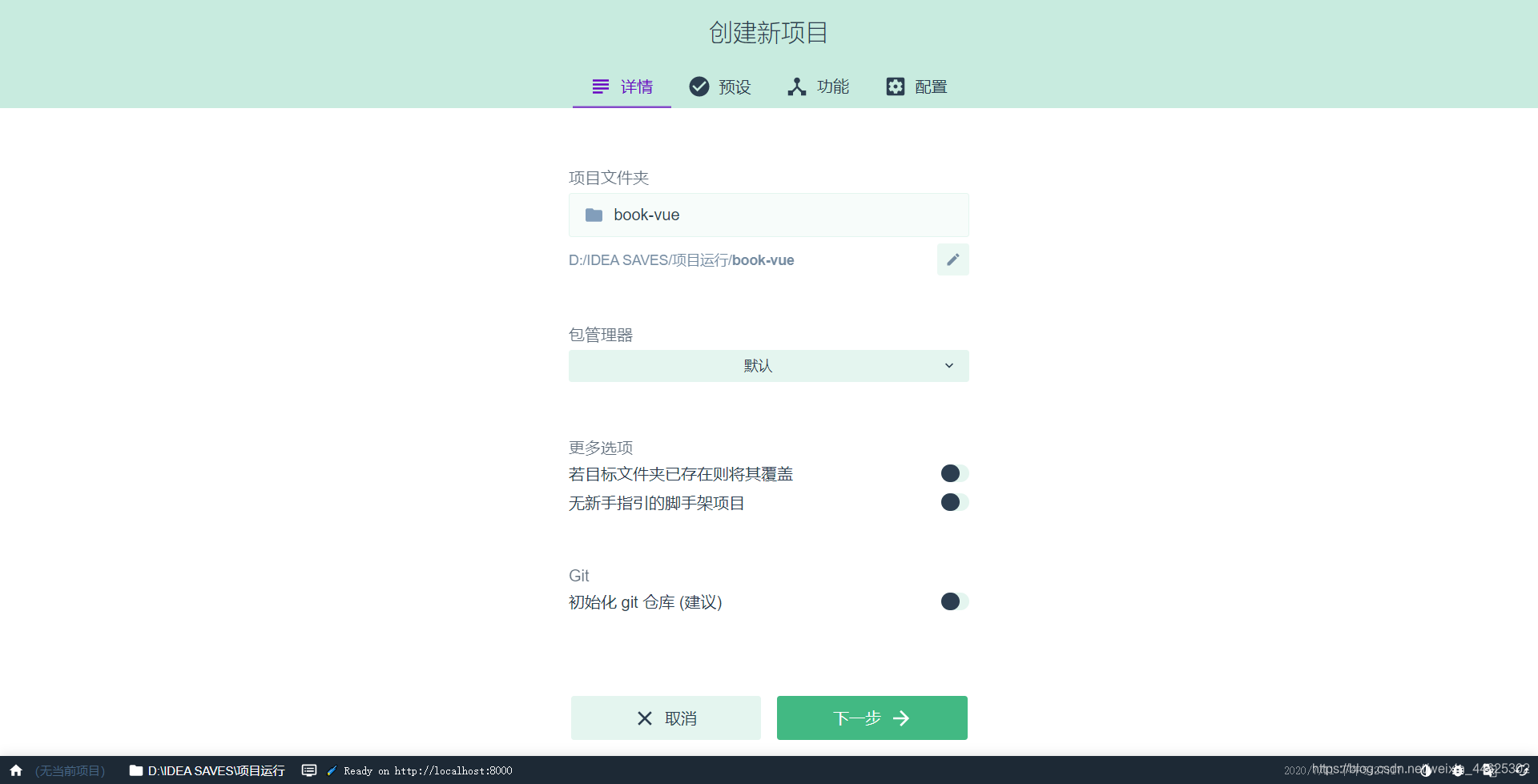
Task: Toggle 无新手指引的脚手架项目 switch
Action: [954, 502]
